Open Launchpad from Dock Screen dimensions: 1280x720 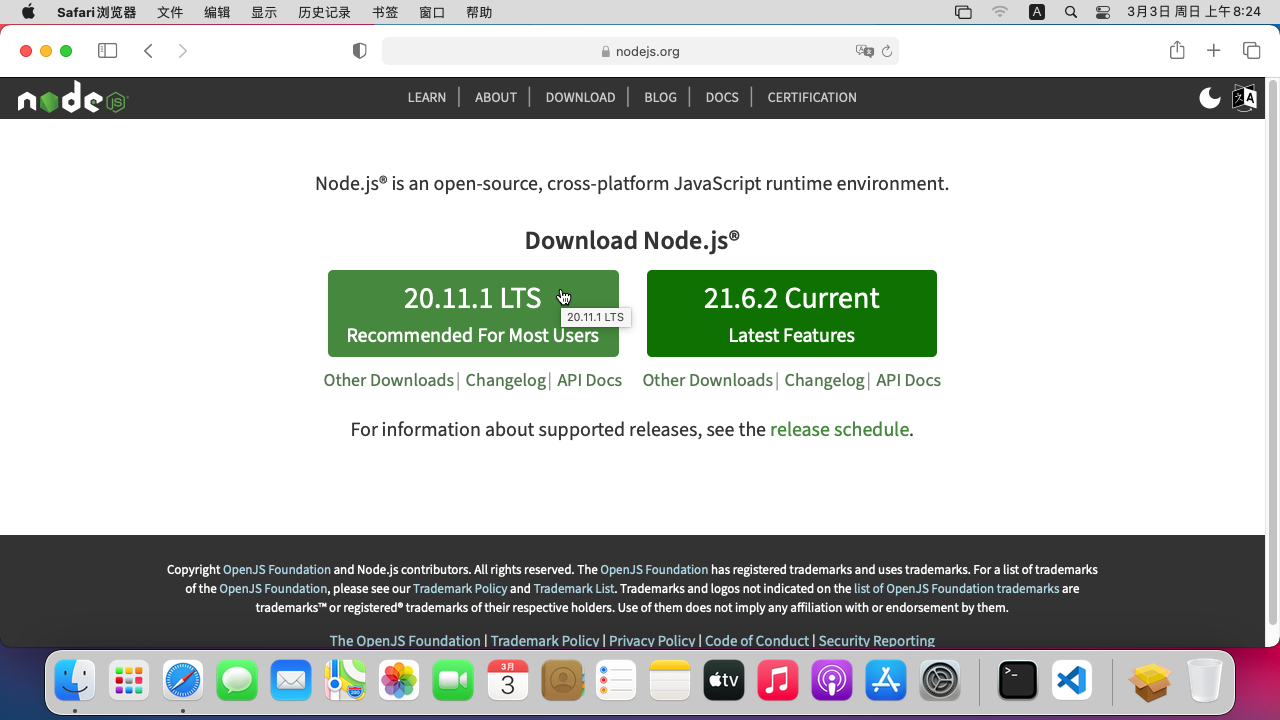pyautogui.click(x=129, y=681)
